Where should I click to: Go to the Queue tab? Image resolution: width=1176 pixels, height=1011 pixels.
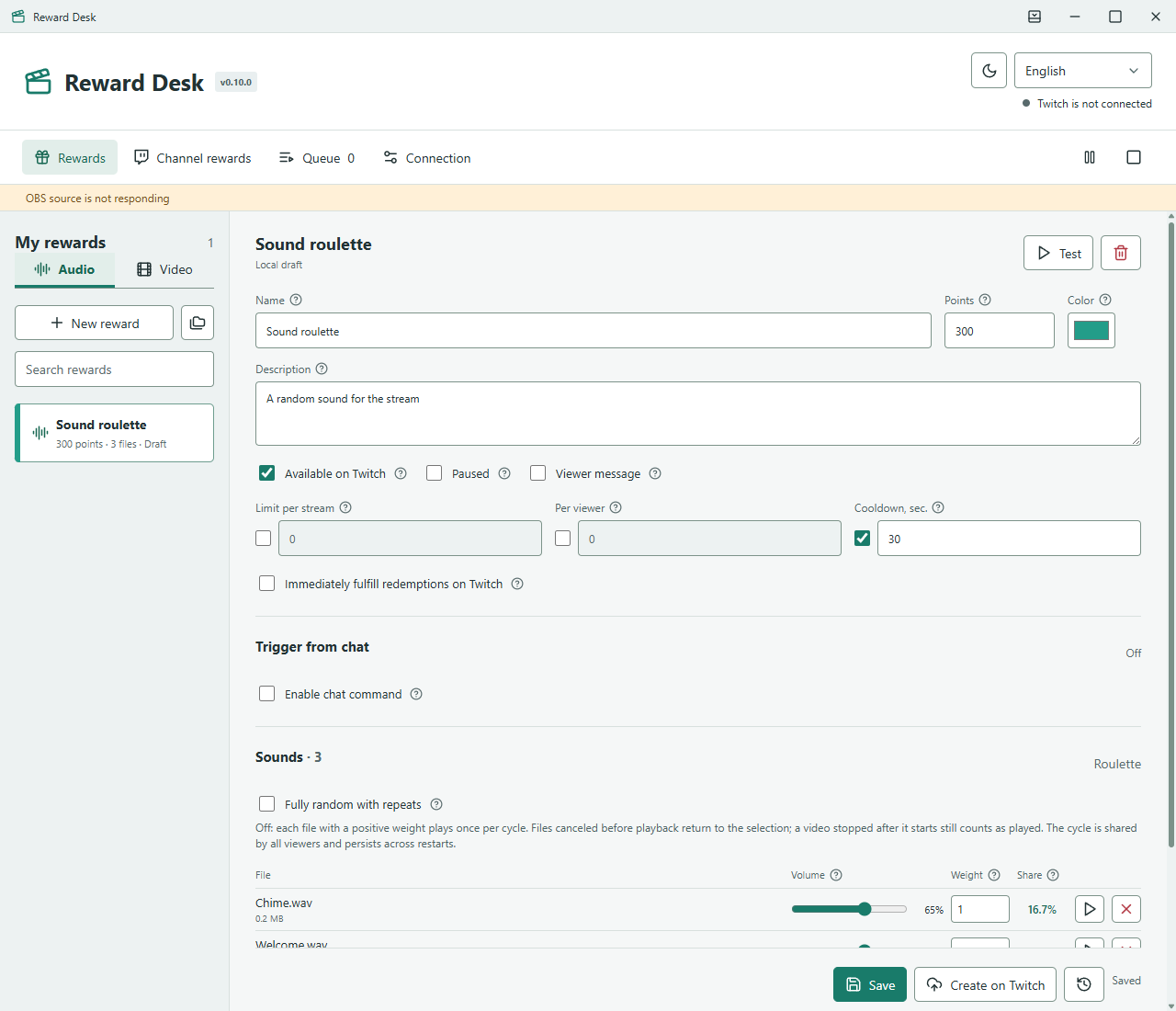pyautogui.click(x=317, y=158)
